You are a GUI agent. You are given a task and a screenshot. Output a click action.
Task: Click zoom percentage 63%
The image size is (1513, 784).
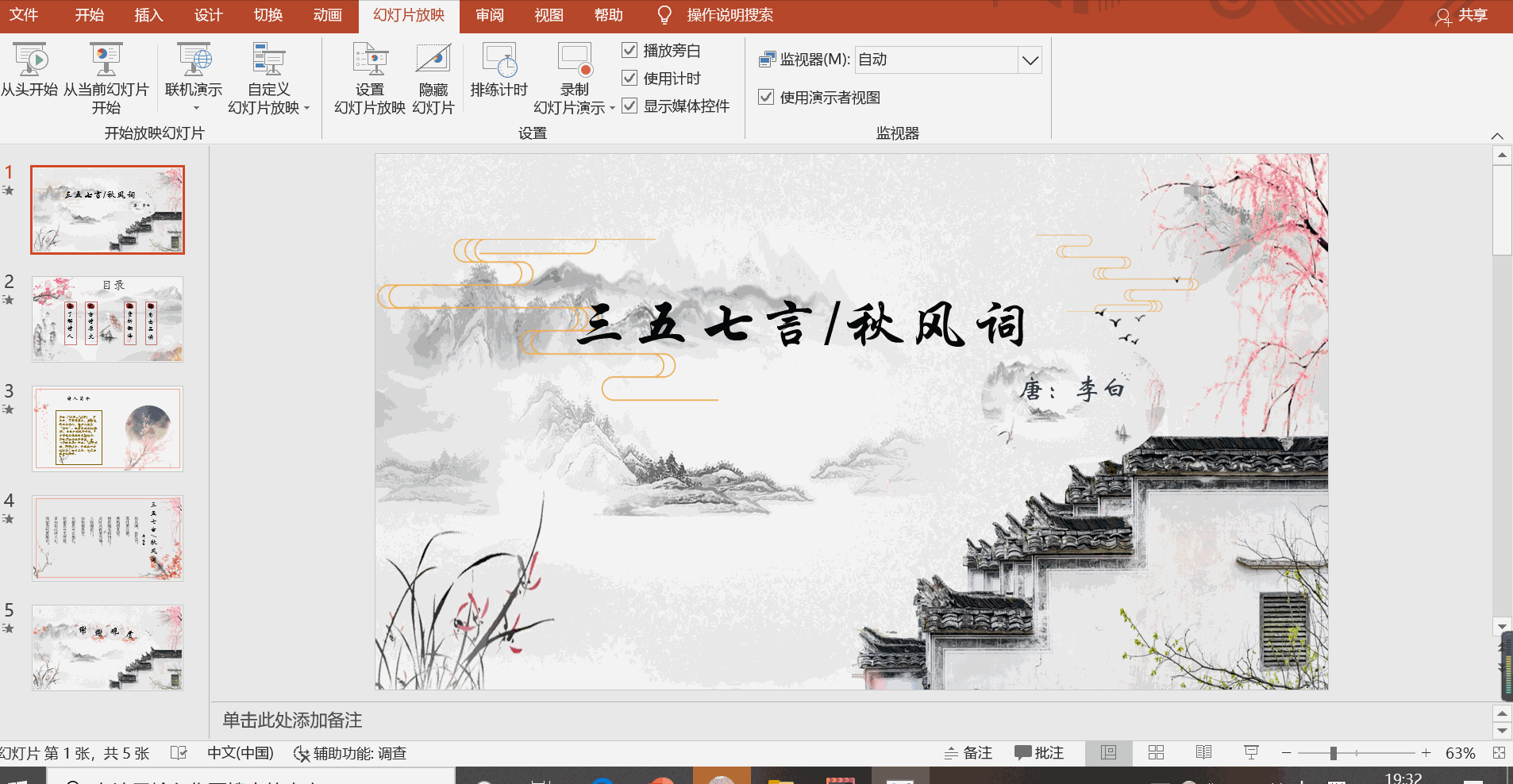click(x=1460, y=753)
